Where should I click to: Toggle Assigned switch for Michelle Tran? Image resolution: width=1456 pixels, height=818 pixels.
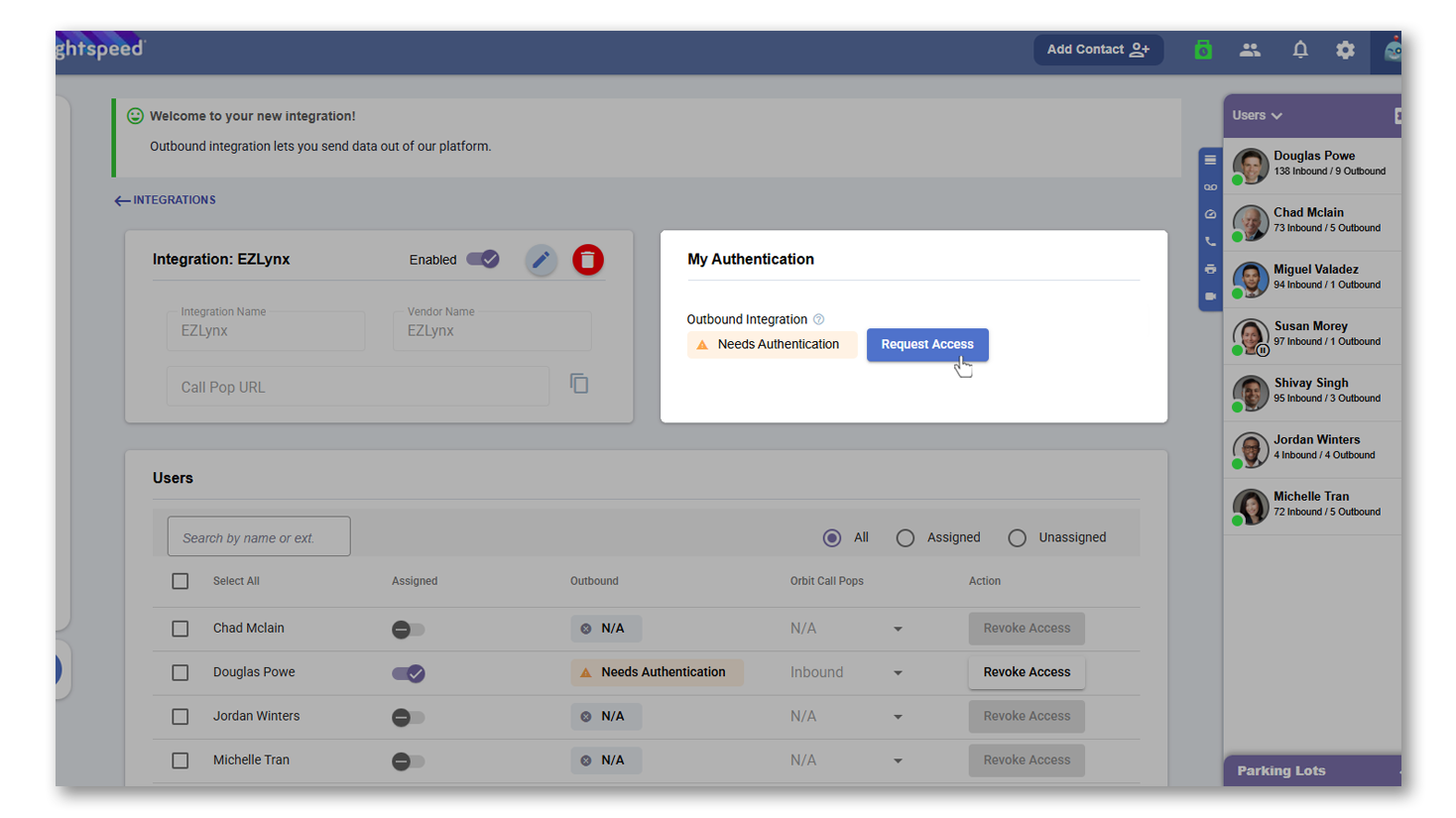(408, 761)
